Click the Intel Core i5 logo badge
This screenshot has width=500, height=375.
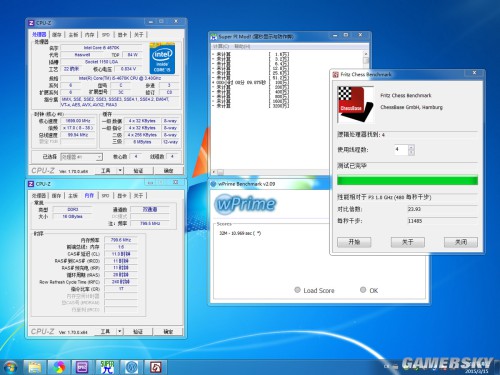pyautogui.click(x=162, y=58)
